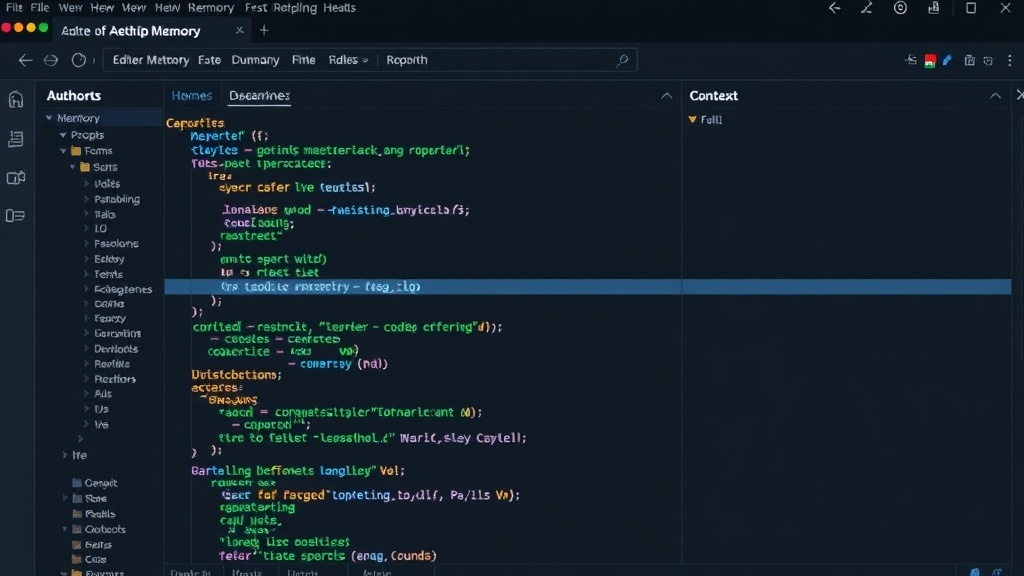Select the Garcaliion tree item
This screenshot has width=1024, height=576.
pyautogui.click(x=118, y=334)
